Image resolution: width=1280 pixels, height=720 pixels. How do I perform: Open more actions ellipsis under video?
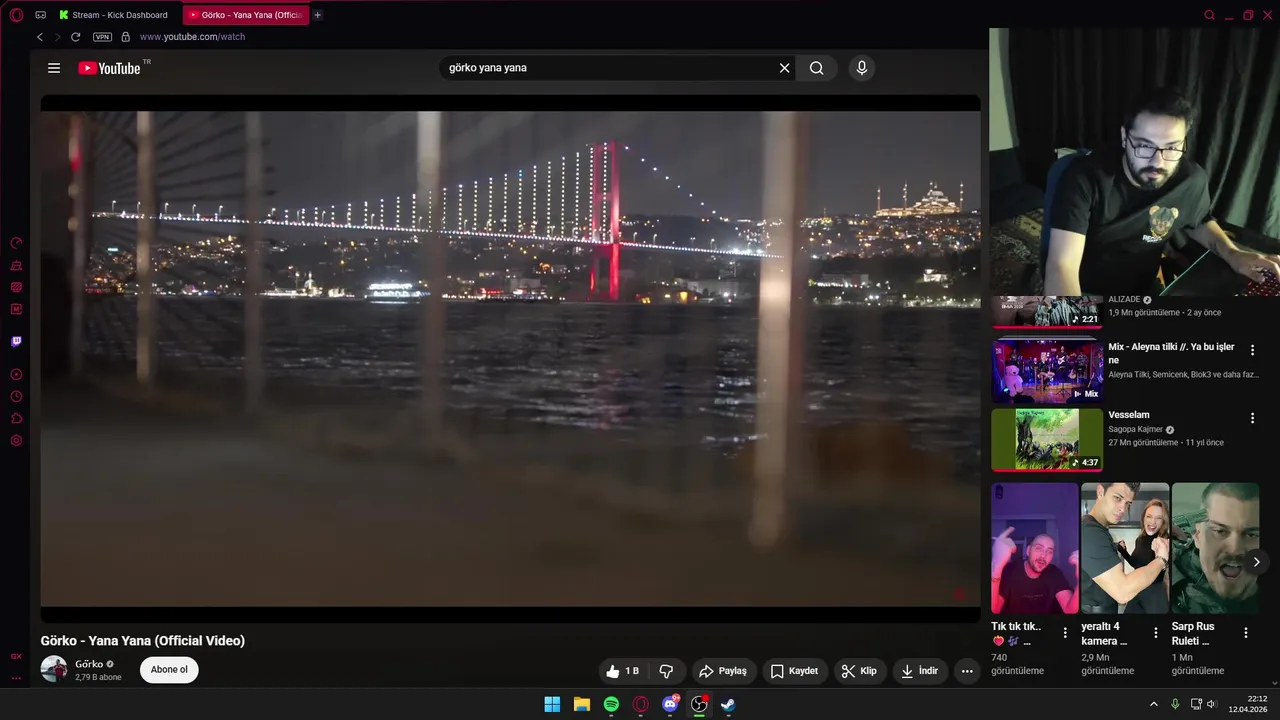[x=967, y=671]
